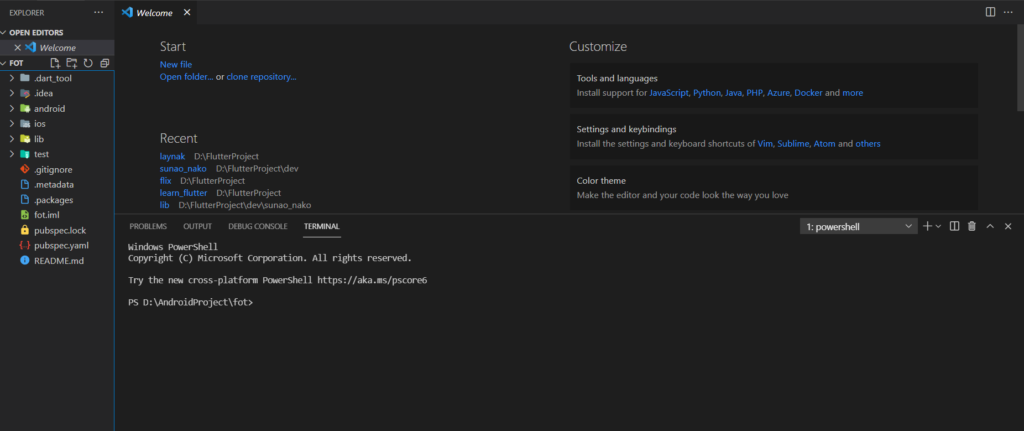Open the DEBUG CONSOLE tab
This screenshot has height=431, width=1024.
pyautogui.click(x=257, y=227)
